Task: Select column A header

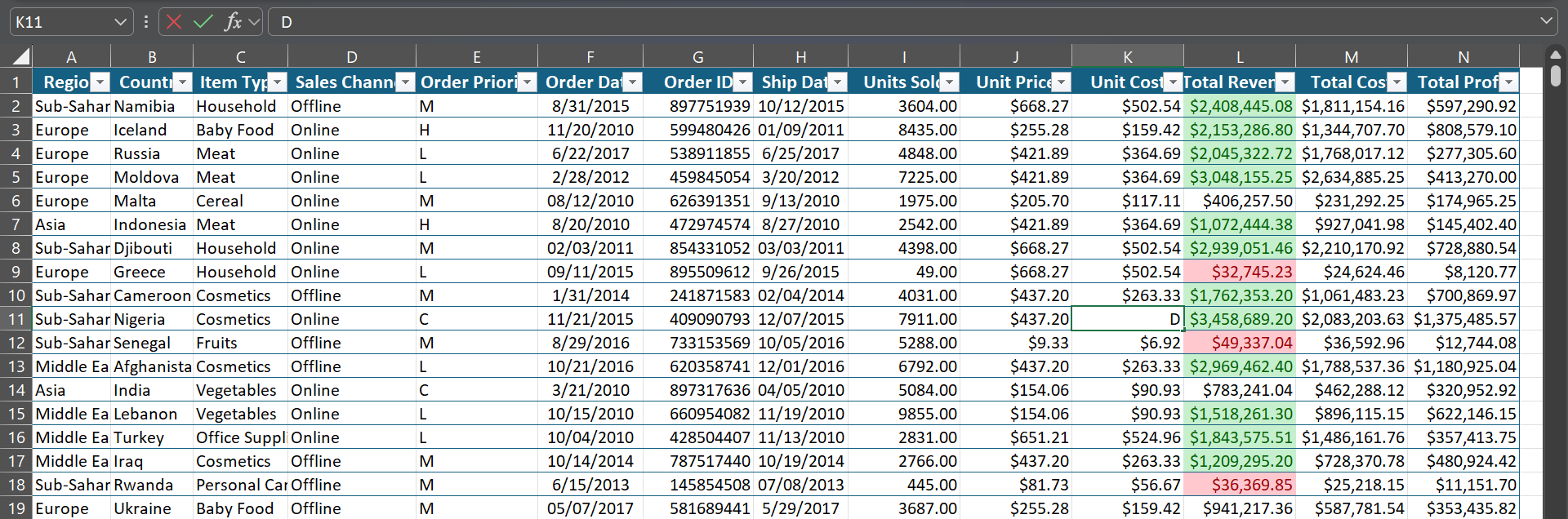Action: click(71, 57)
